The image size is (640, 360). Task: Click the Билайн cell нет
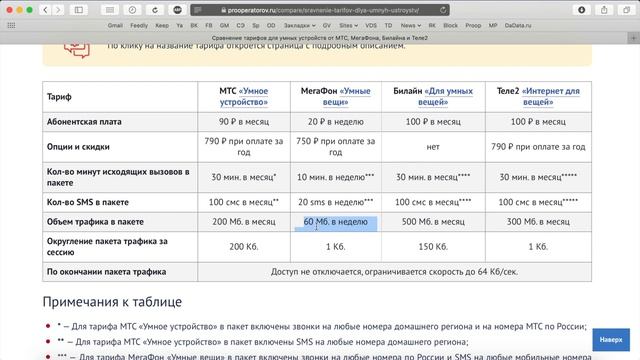click(433, 147)
